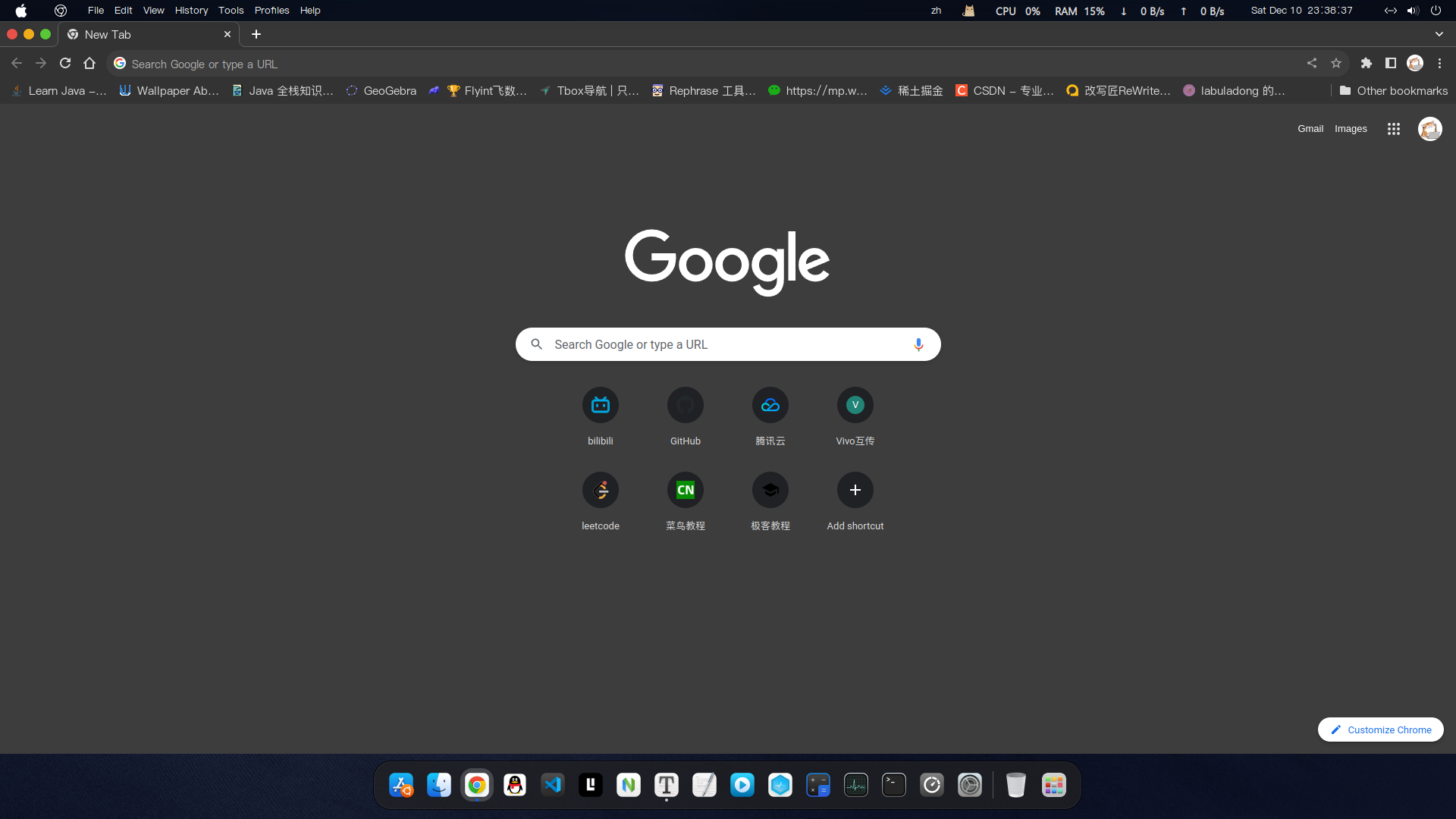
Task: Click the share page icon
Action: [x=1312, y=64]
